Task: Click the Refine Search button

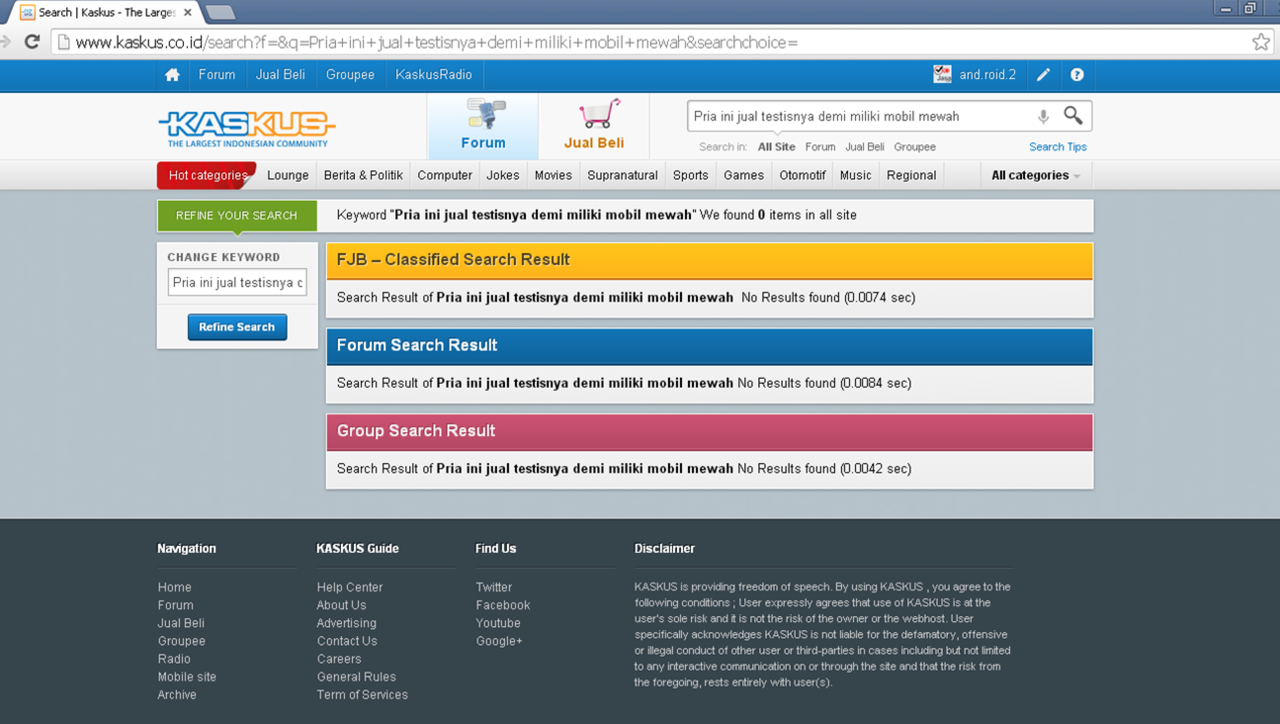Action: (237, 327)
